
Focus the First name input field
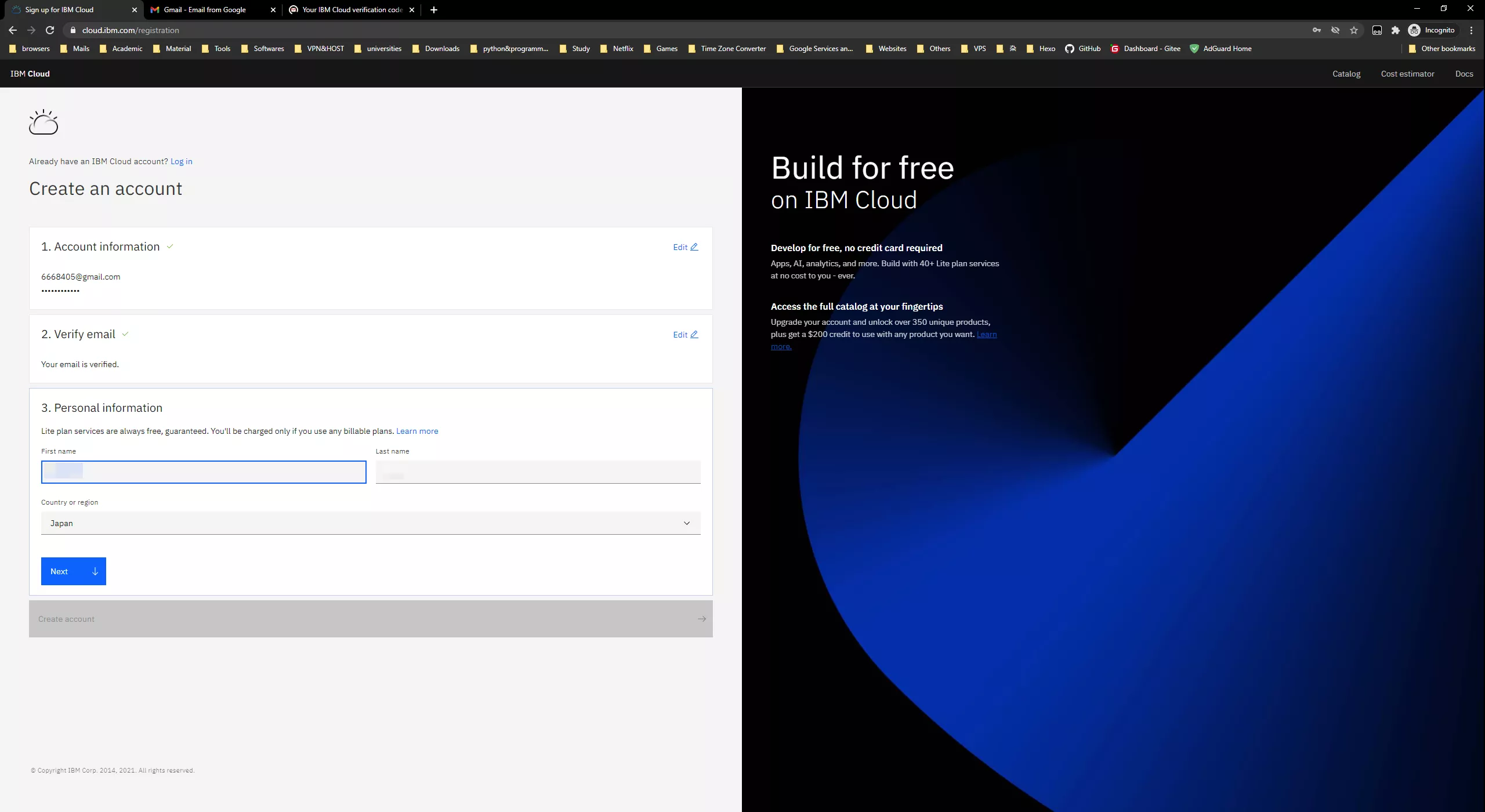[204, 472]
